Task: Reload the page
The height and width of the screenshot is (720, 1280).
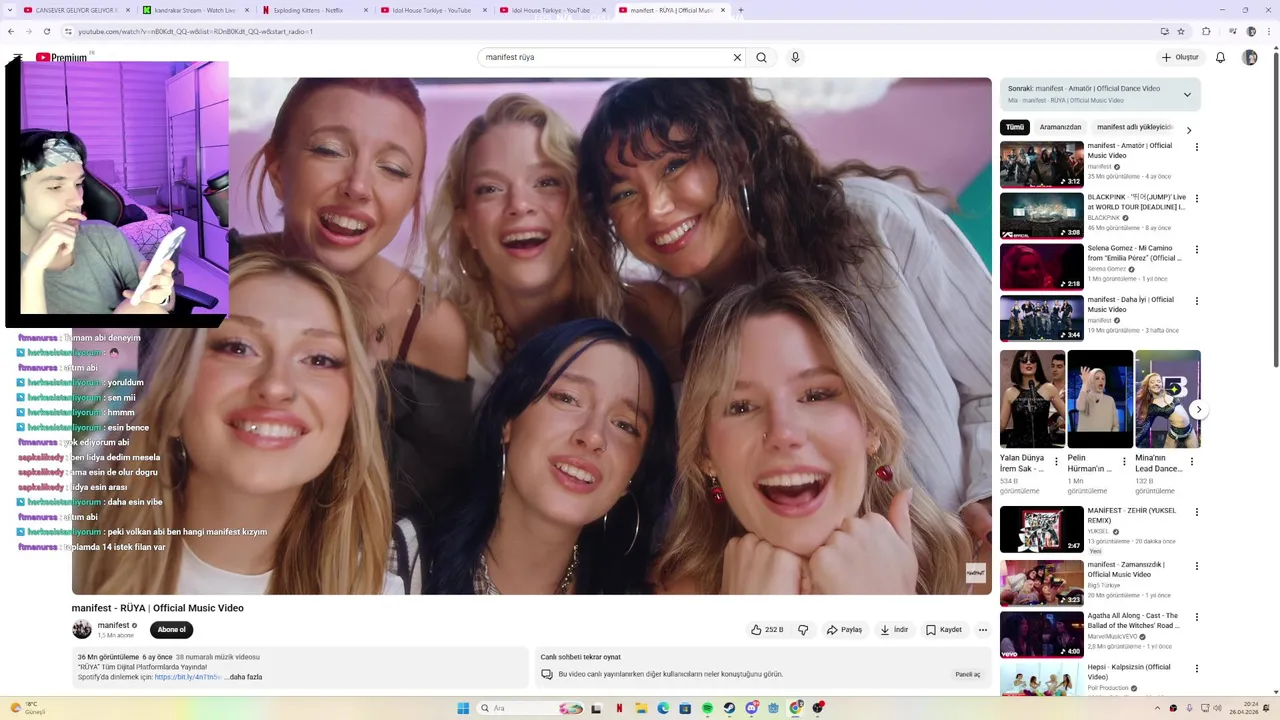Action: click(49, 31)
